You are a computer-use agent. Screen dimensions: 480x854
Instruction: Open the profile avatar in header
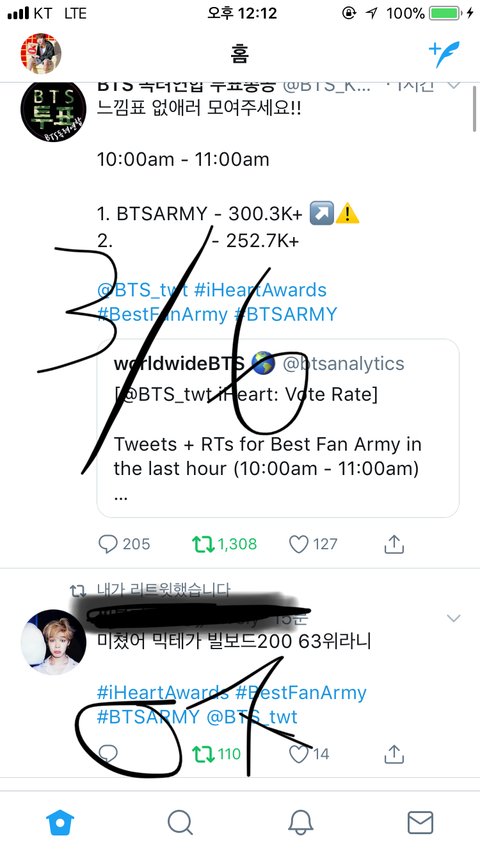click(41, 53)
